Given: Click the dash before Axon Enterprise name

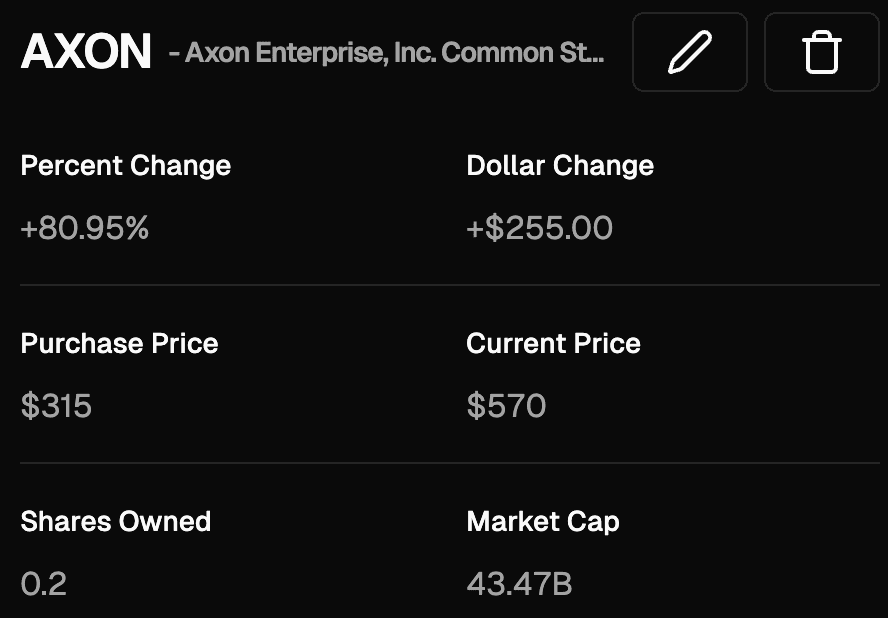Looking at the screenshot, I should coord(174,54).
